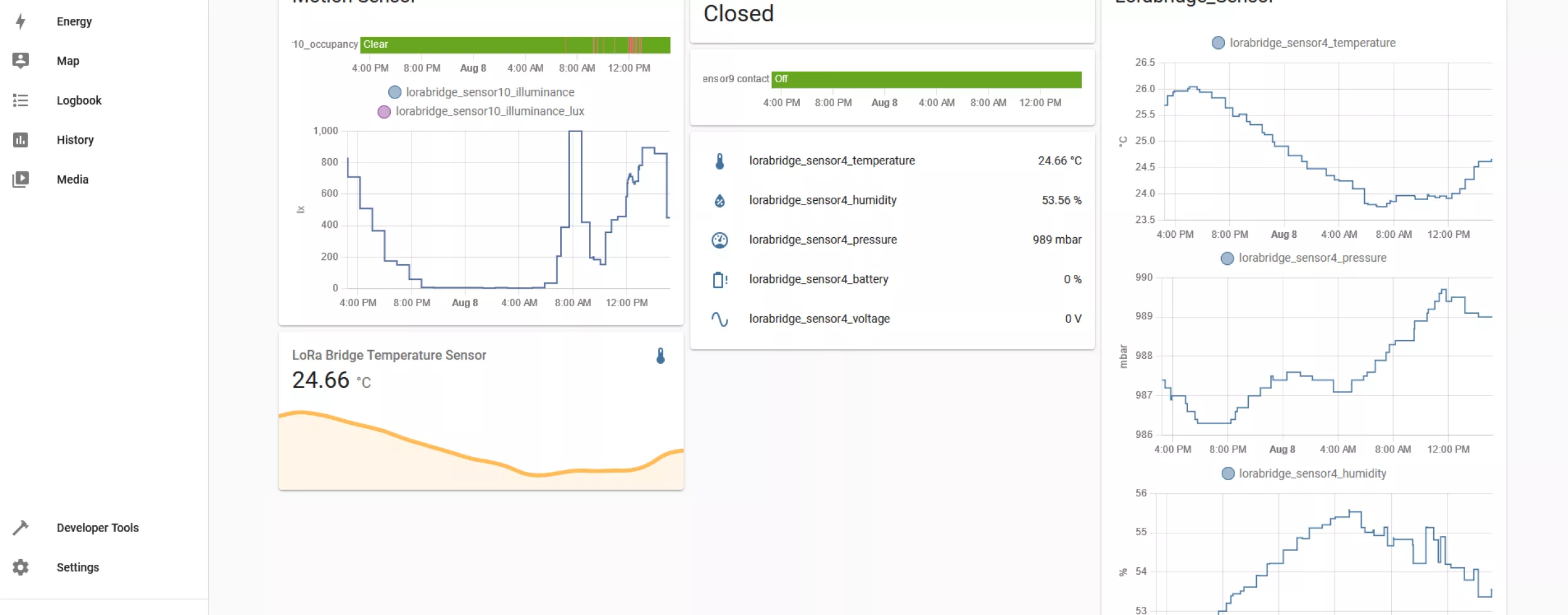Select 'Media' in the sidebar

(x=72, y=179)
